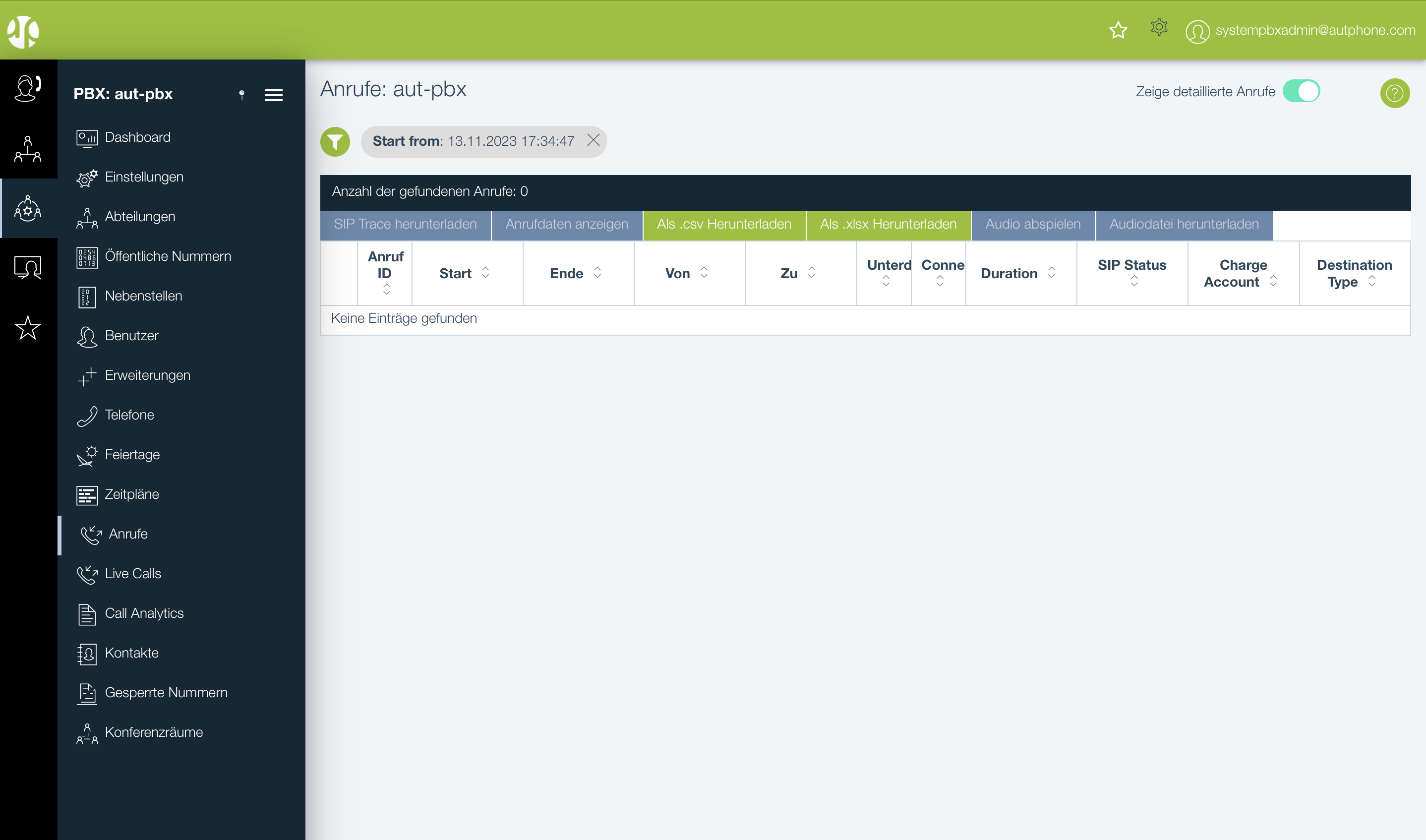Open Live Calls menu item
Viewport: 1426px width, 840px height.
pos(133,573)
